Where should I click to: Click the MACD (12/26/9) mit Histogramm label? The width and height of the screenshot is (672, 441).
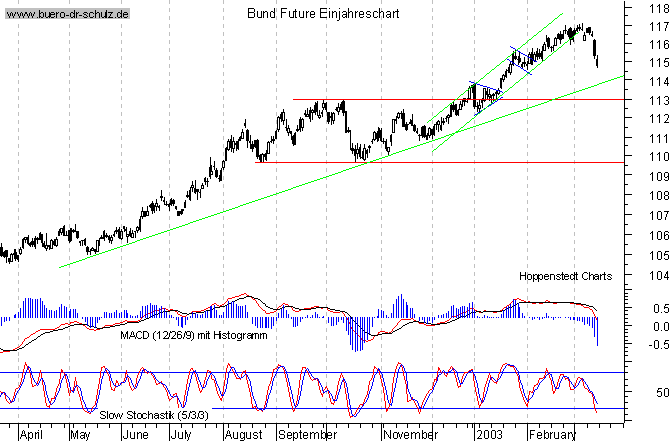coord(194,335)
